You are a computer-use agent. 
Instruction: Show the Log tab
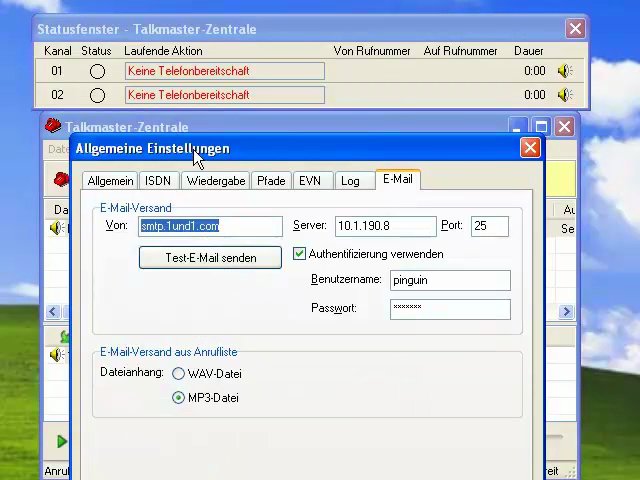(x=350, y=181)
